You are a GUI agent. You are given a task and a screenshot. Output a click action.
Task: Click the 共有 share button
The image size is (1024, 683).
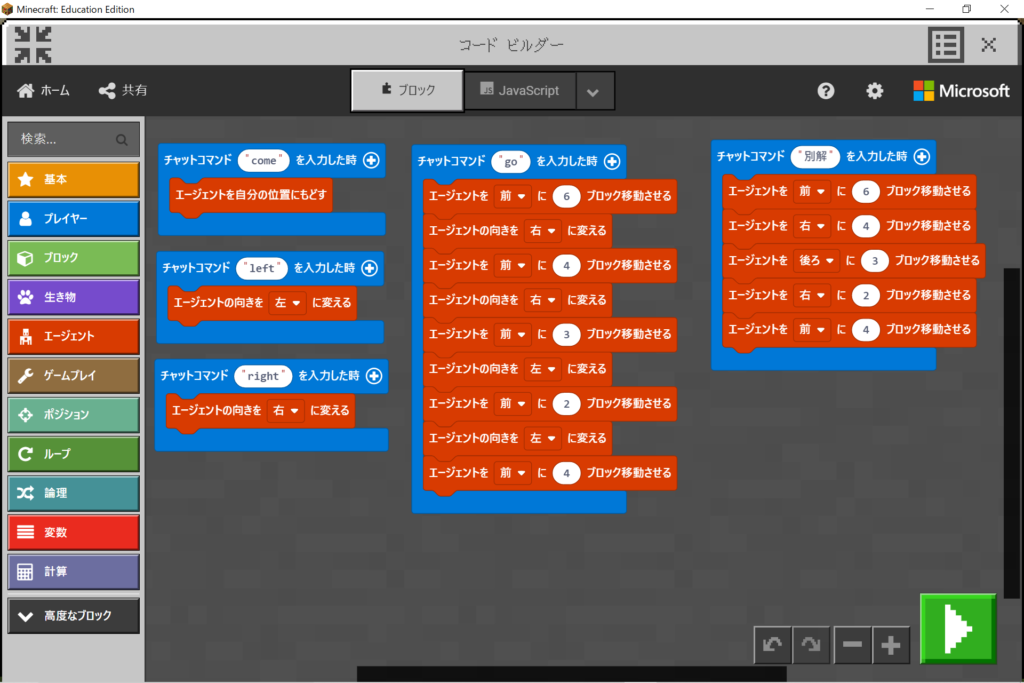[x=123, y=91]
